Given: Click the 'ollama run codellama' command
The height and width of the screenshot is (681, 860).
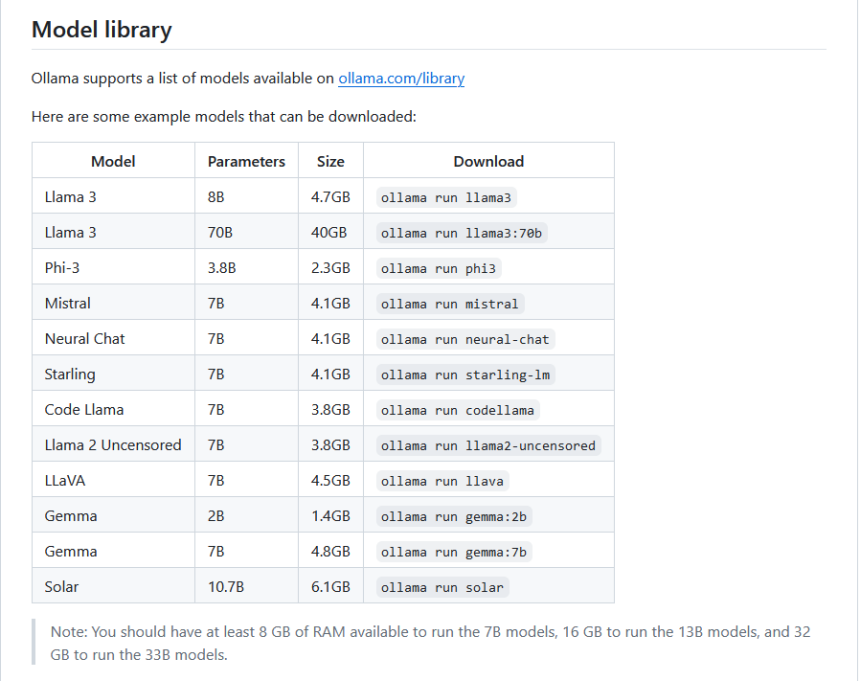Looking at the screenshot, I should (x=457, y=410).
